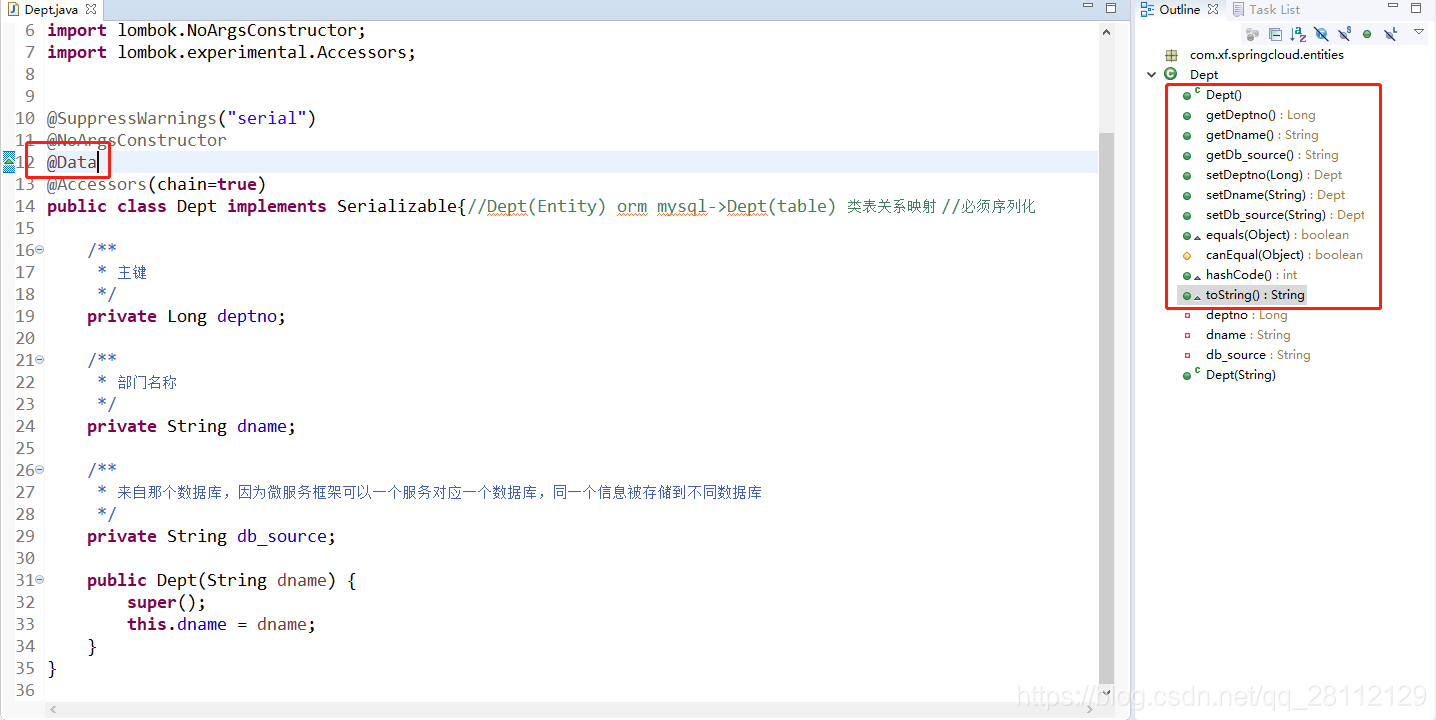
Task: Click the Dept class icon in Outline
Action: [1171, 74]
